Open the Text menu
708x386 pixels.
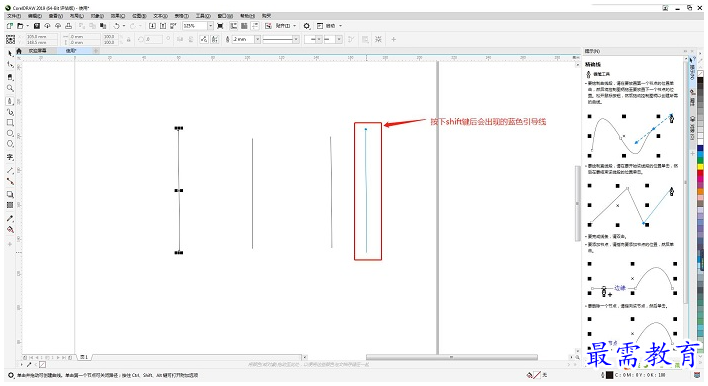160,16
